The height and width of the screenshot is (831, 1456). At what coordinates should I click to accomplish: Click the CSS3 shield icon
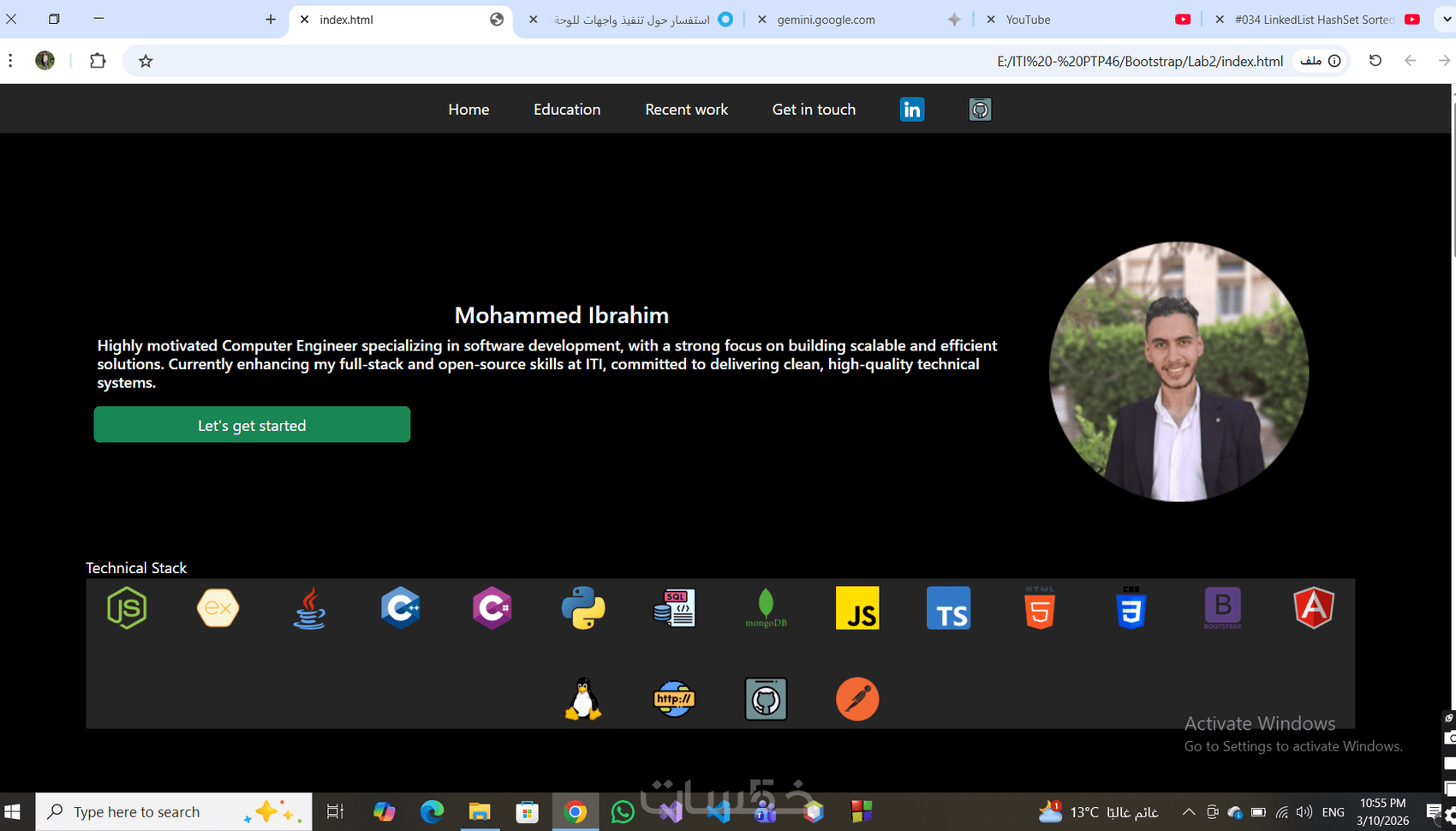(1131, 608)
